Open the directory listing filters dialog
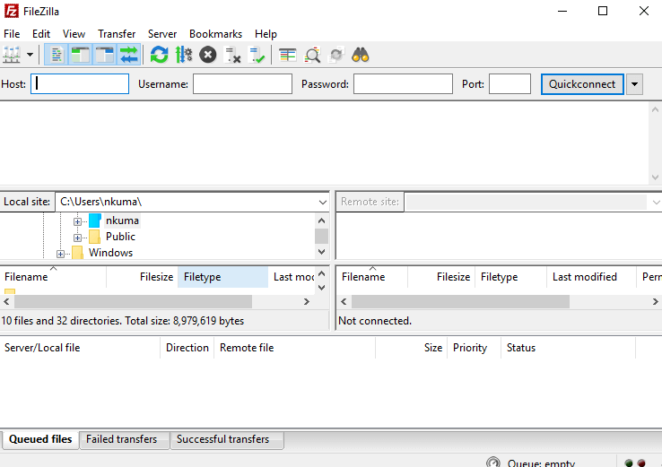This screenshot has width=662, height=467. click(288, 55)
